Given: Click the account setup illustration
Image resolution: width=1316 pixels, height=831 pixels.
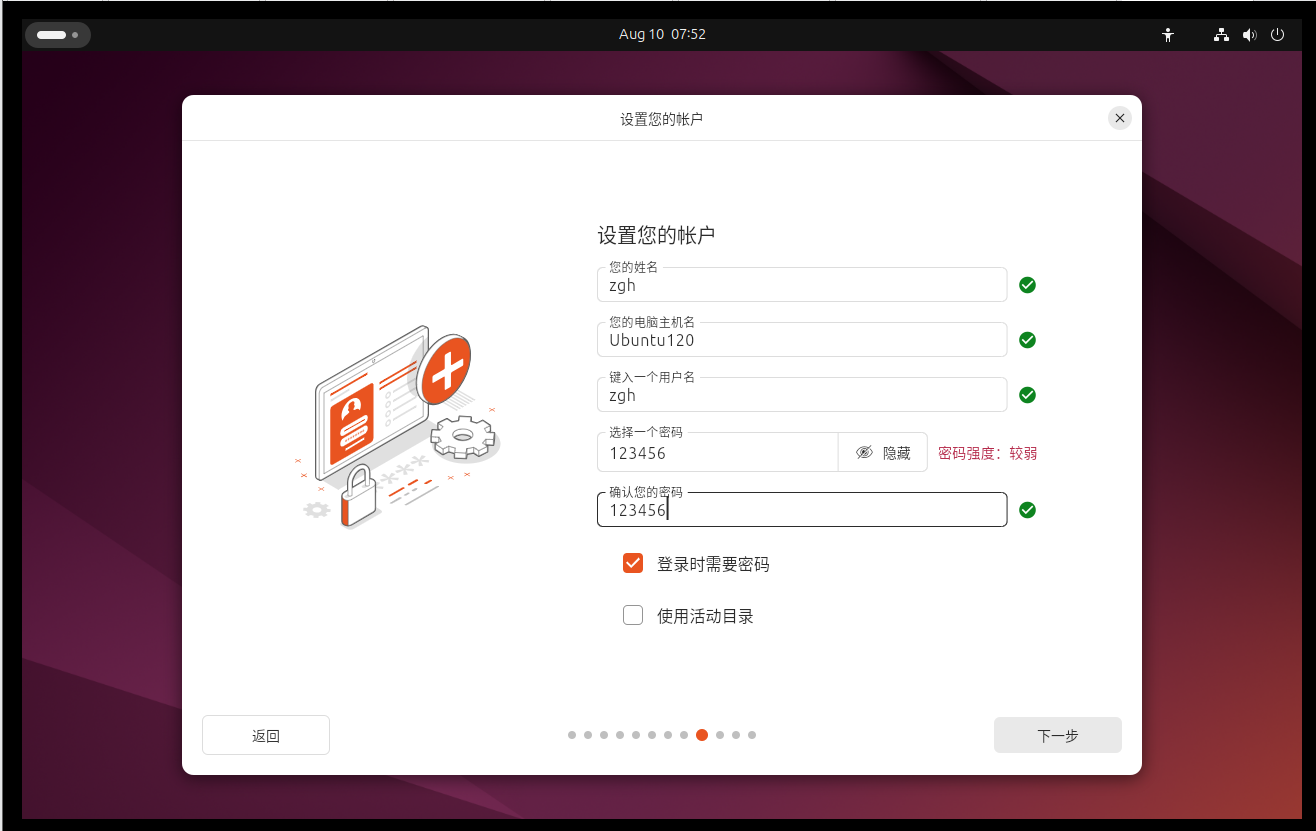Looking at the screenshot, I should [x=398, y=428].
